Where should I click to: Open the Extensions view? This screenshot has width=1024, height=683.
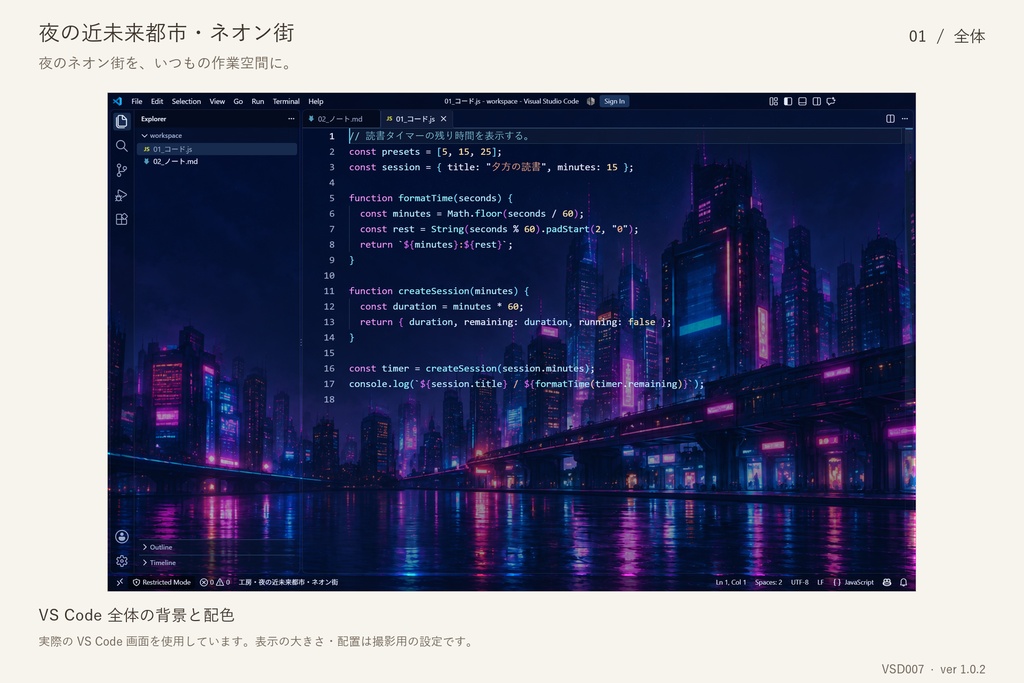click(x=121, y=219)
